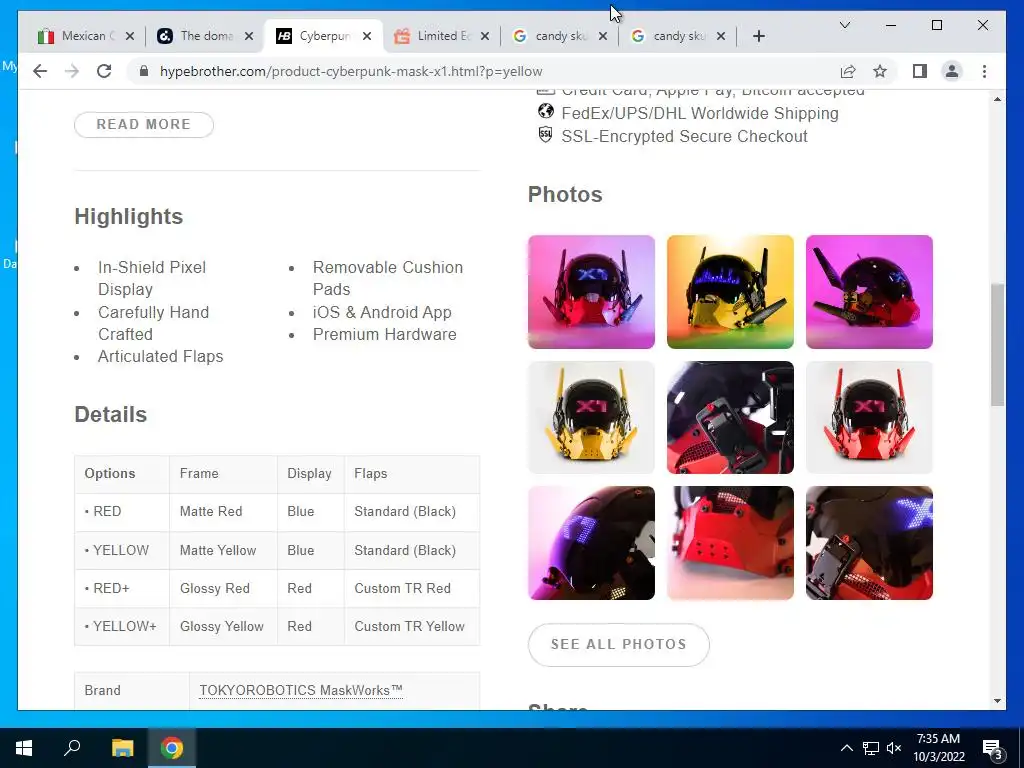This screenshot has width=1024, height=768.
Task: Close the 'The doma' tab
Action: point(249,36)
